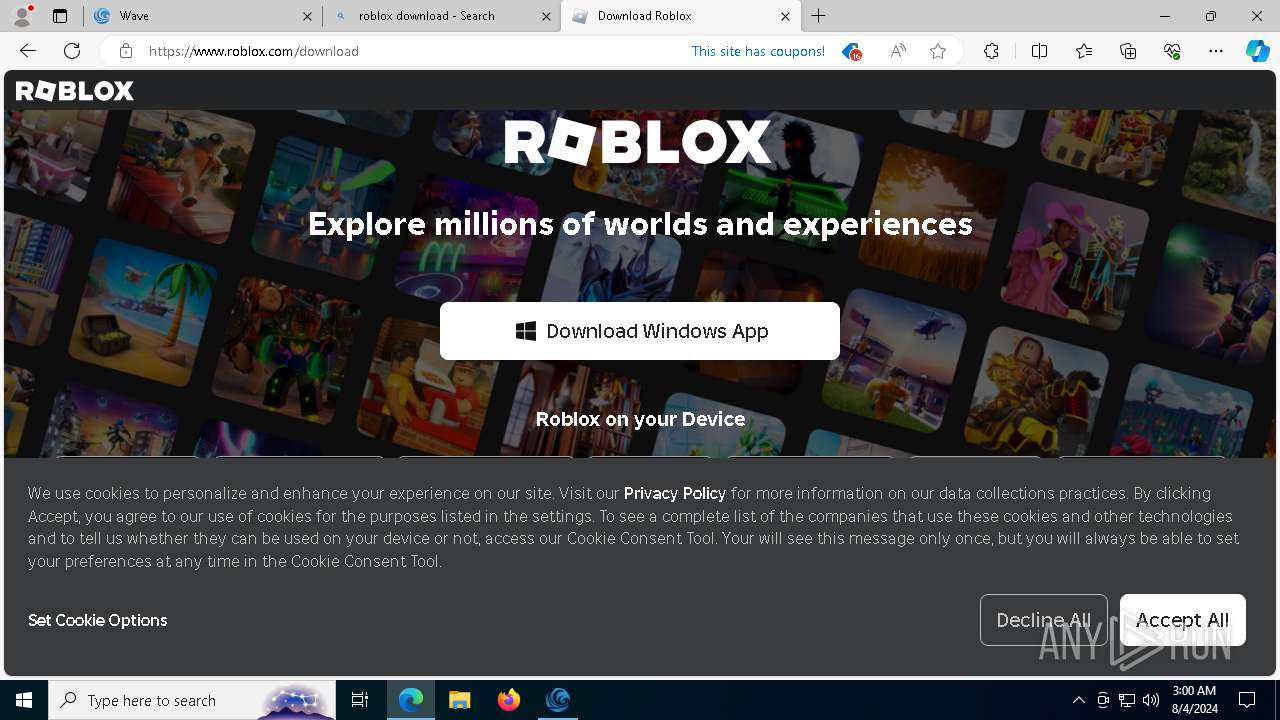This screenshot has width=1280, height=720.
Task: Click the Roblox on your Device heading
Action: [x=640, y=419]
